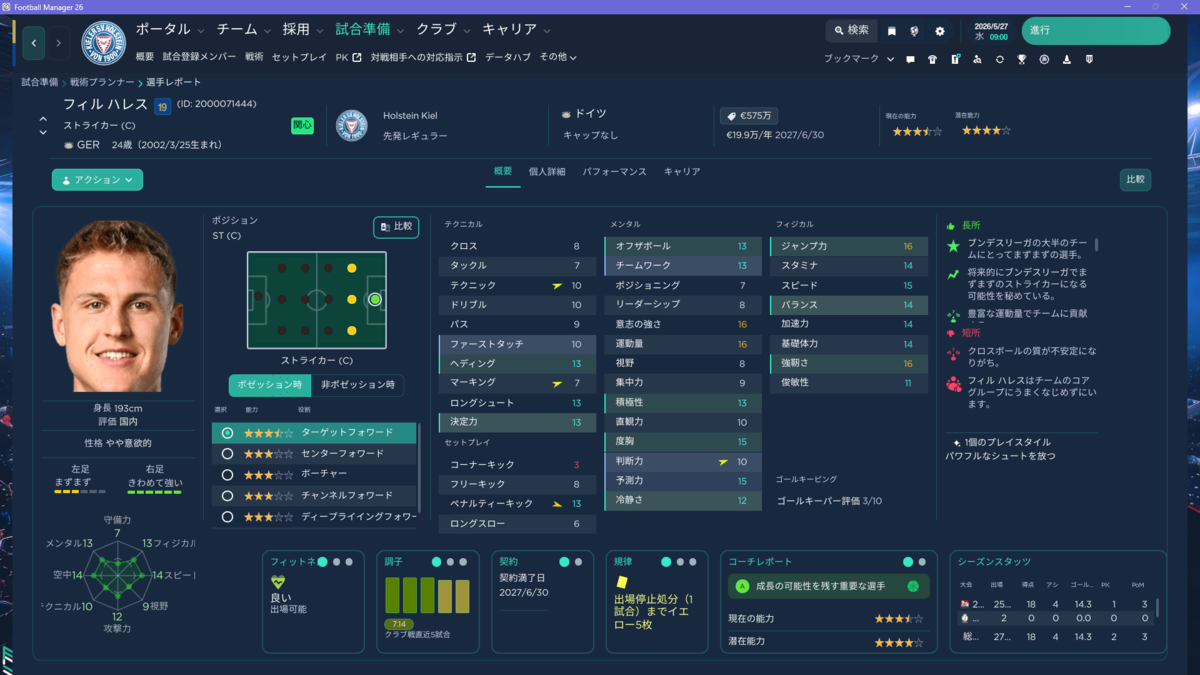The image size is (1200, 675).
Task: Click the external link icon next to PK
Action: coord(355,57)
